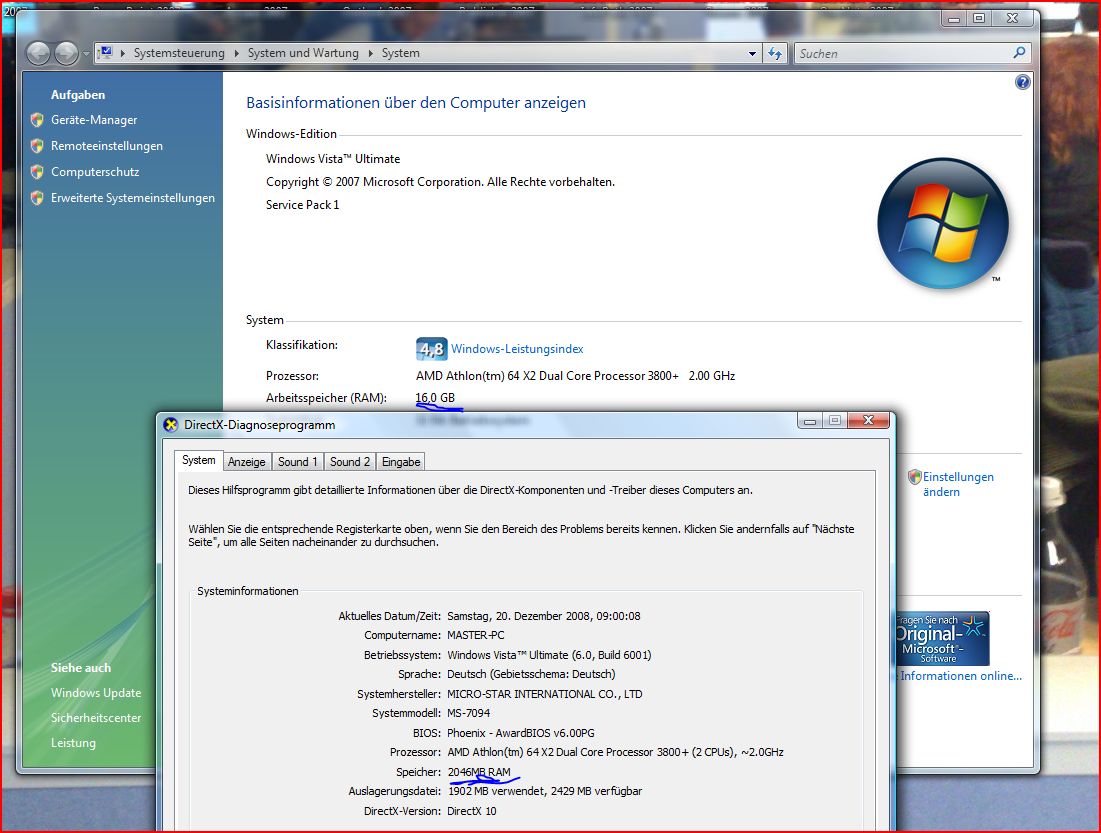The height and width of the screenshot is (833, 1101).
Task: Open Sicherheitscenter under Siehe auch
Action: (x=95, y=718)
